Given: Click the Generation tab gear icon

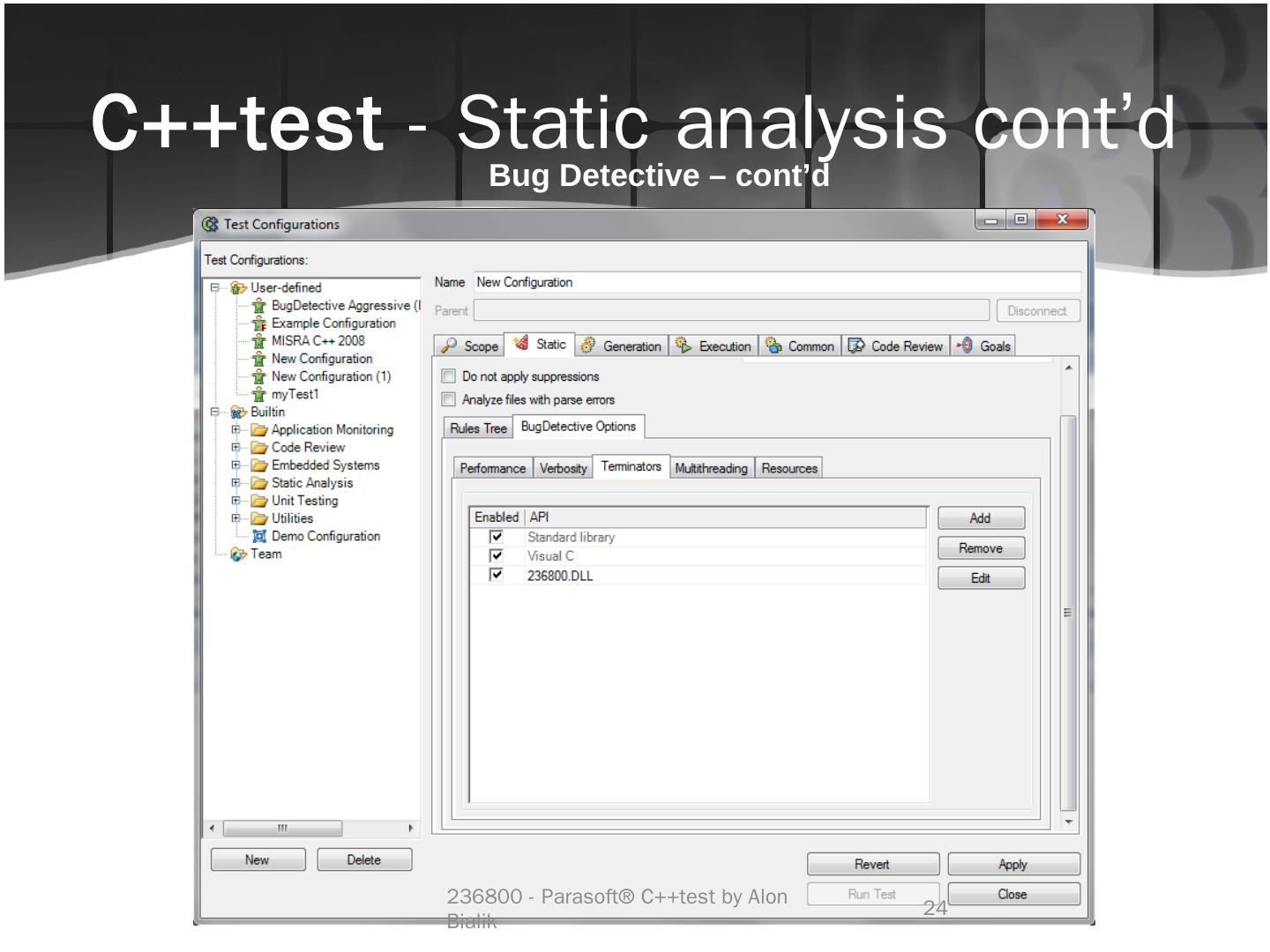Looking at the screenshot, I should tap(588, 346).
